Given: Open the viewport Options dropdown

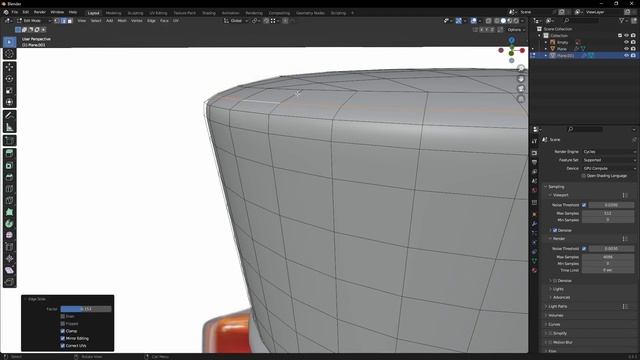Looking at the screenshot, I should coord(516,30).
